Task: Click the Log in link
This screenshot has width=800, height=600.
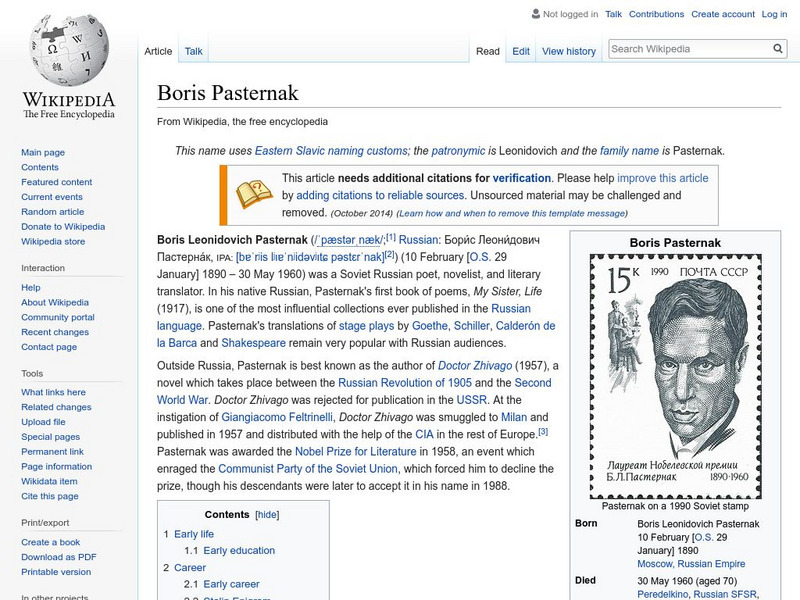Action: [774, 14]
